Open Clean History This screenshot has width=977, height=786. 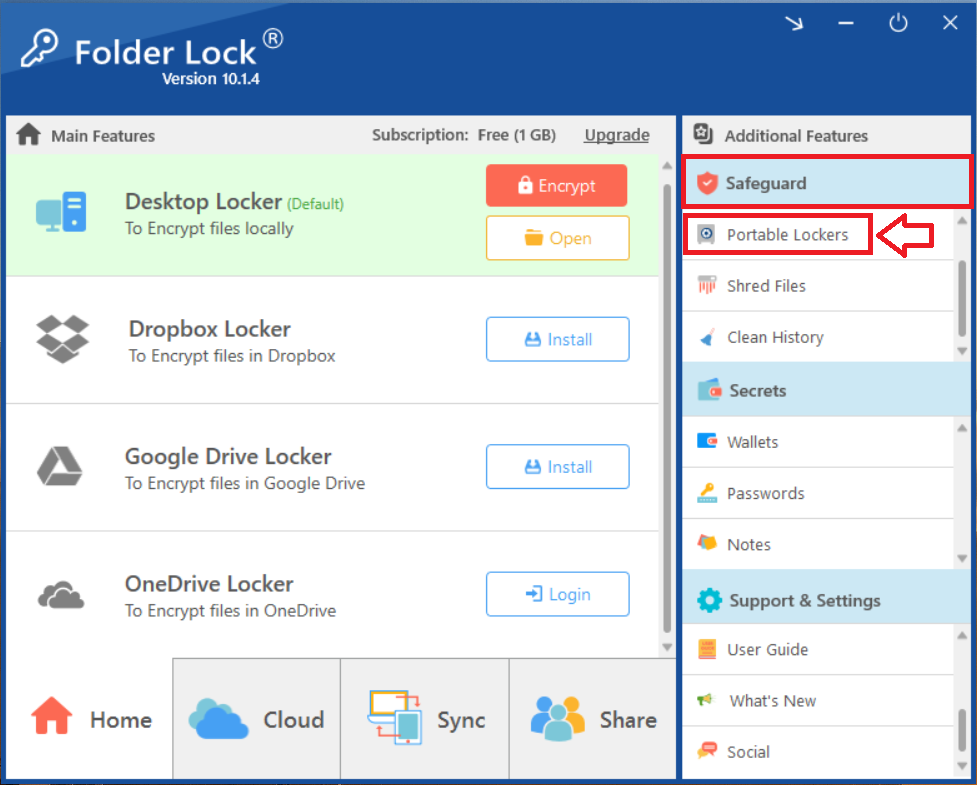[818, 337]
